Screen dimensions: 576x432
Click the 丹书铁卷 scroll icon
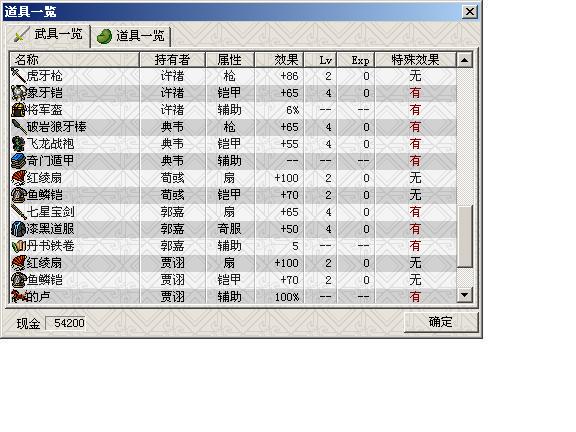pyautogui.click(x=18, y=246)
